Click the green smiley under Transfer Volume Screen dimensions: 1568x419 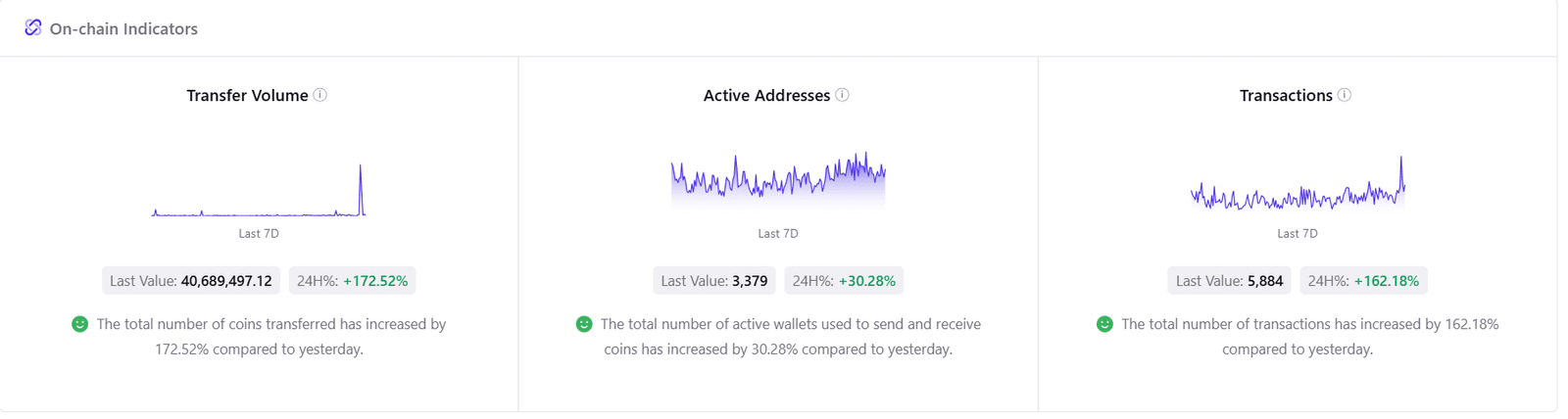pyautogui.click(x=80, y=324)
